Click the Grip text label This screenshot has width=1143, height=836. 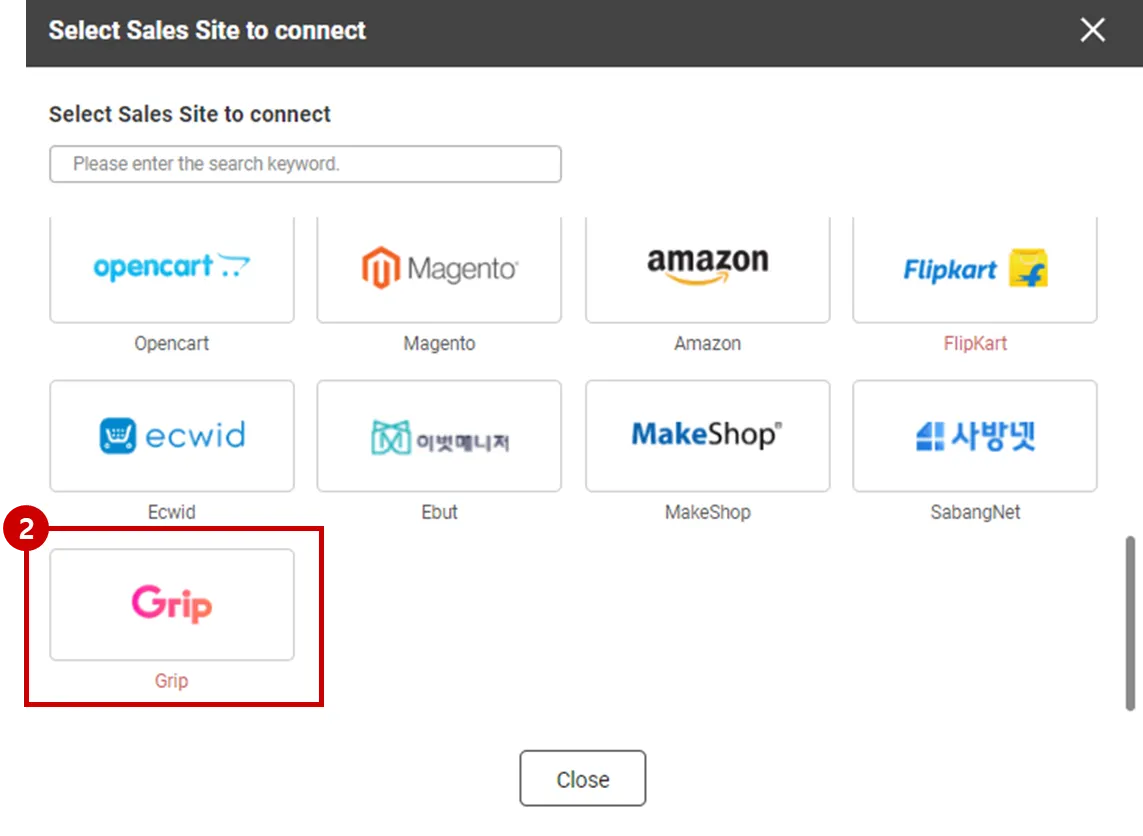(171, 681)
